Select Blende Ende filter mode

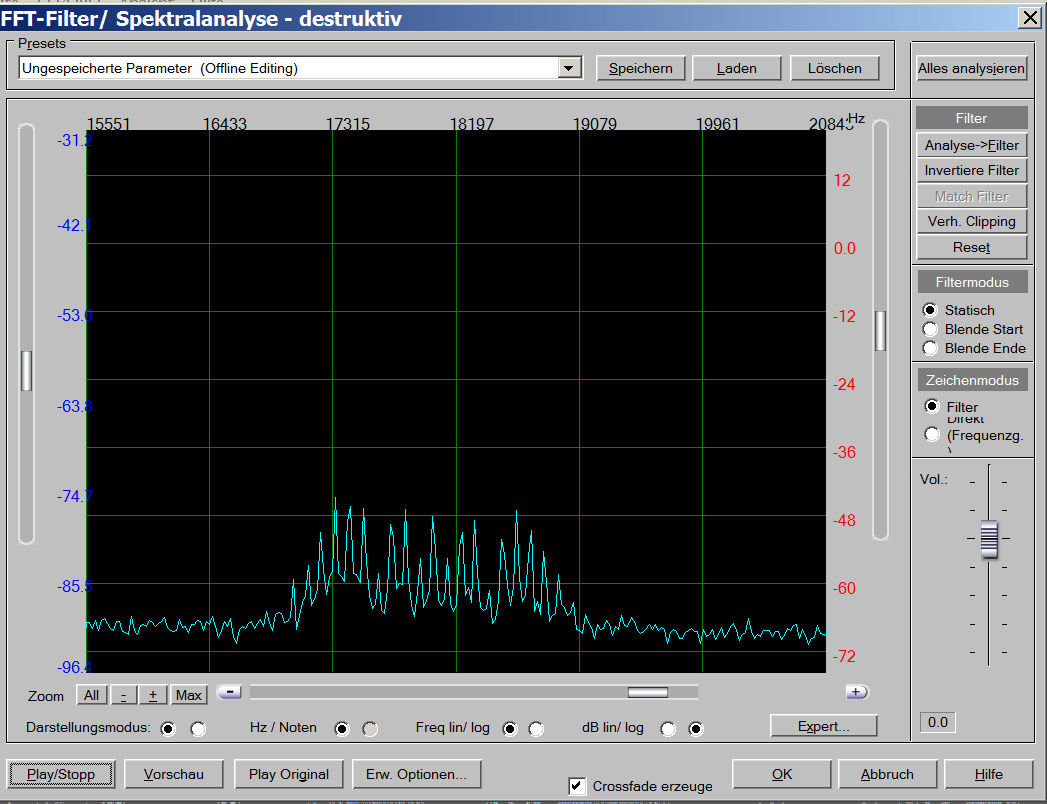pos(930,348)
